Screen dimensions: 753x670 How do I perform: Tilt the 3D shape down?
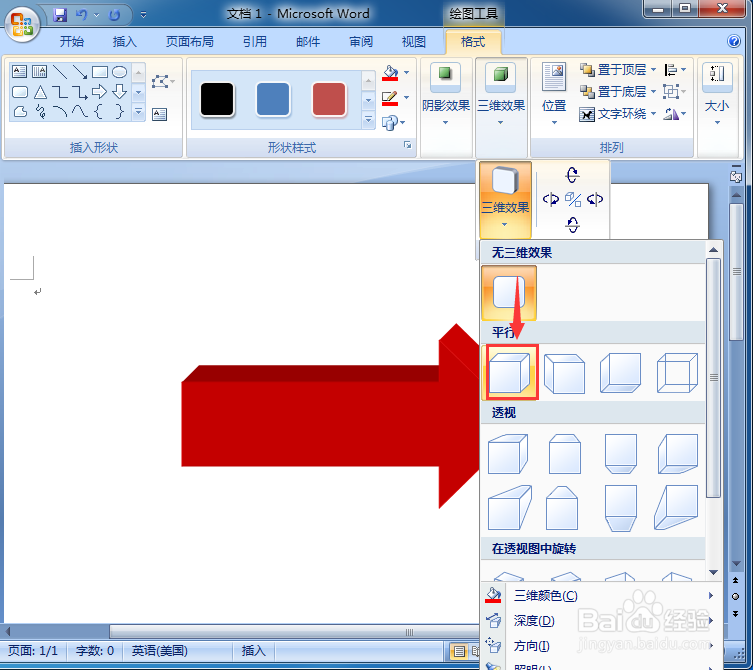572,224
